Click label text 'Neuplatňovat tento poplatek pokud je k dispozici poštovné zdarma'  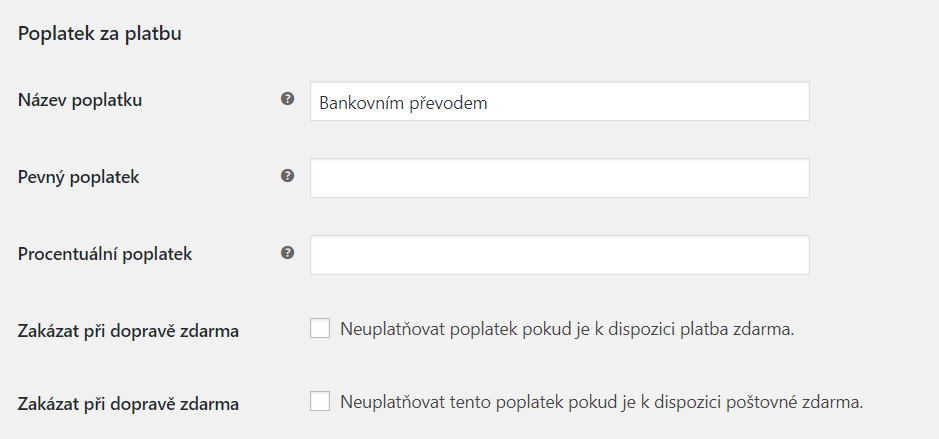(602, 402)
